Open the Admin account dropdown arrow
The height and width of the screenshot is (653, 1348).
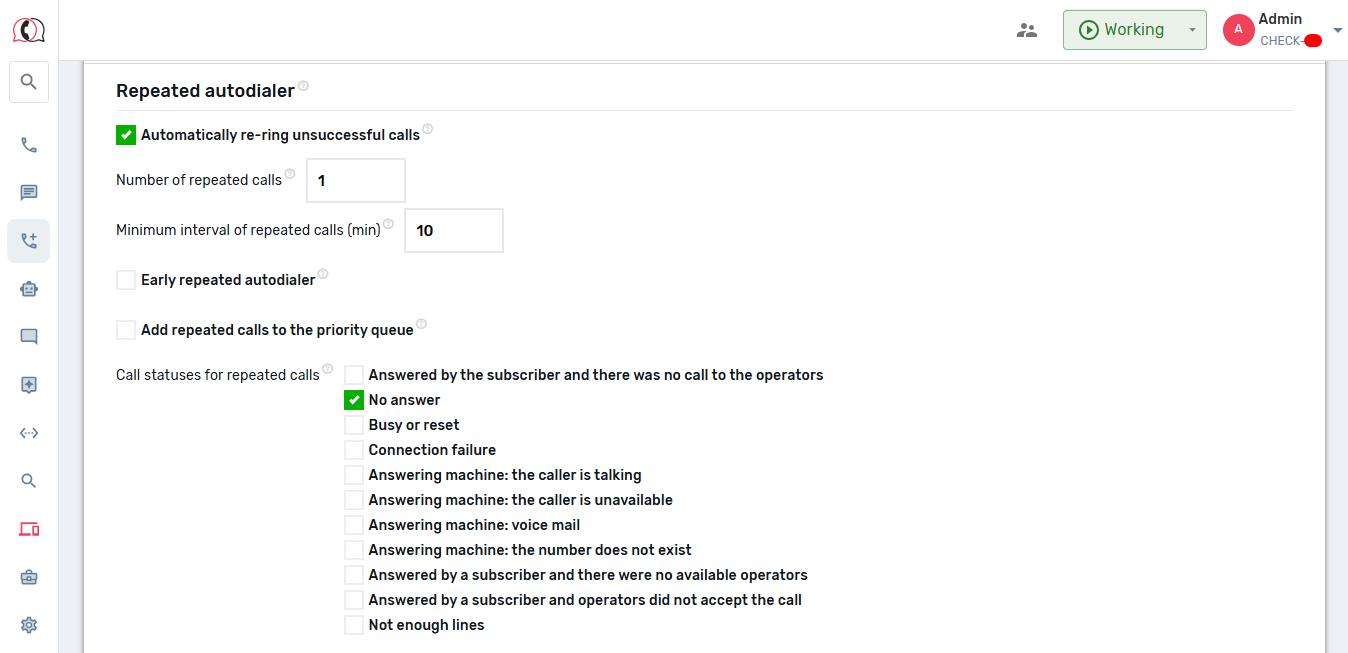tap(1338, 30)
